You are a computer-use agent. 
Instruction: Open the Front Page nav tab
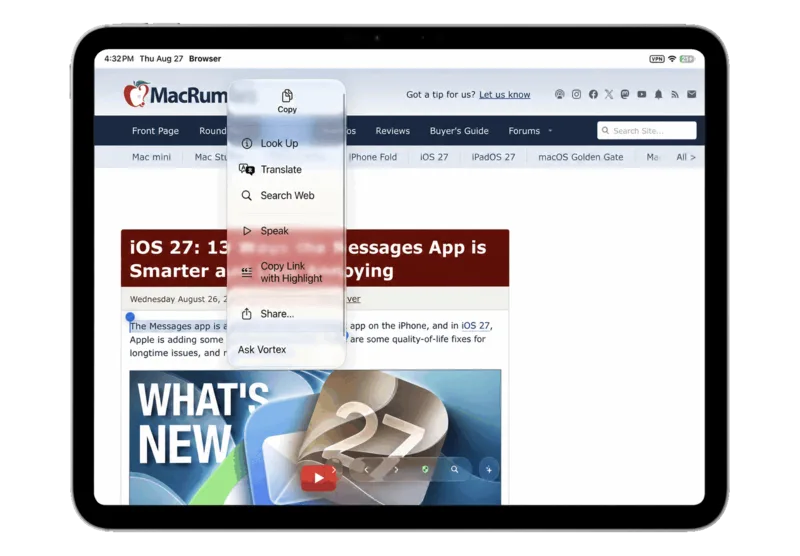pyautogui.click(x=155, y=131)
